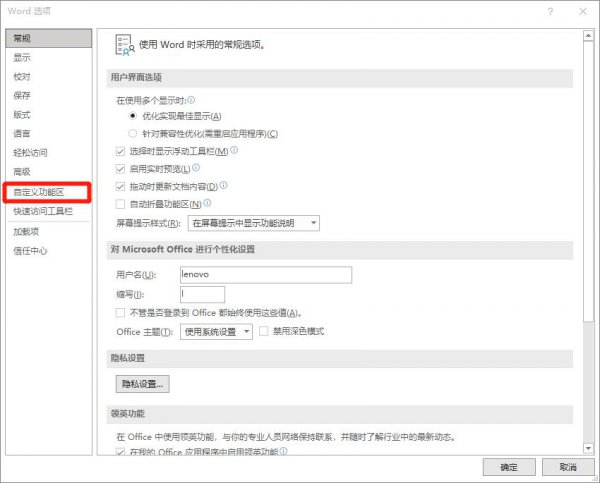Open the 语言 settings category

pyautogui.click(x=49, y=134)
